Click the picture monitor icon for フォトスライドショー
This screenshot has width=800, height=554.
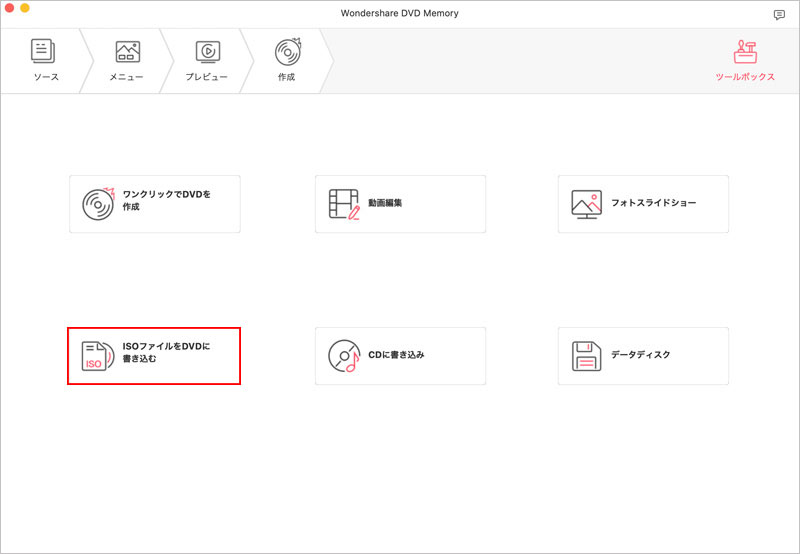[587, 204]
